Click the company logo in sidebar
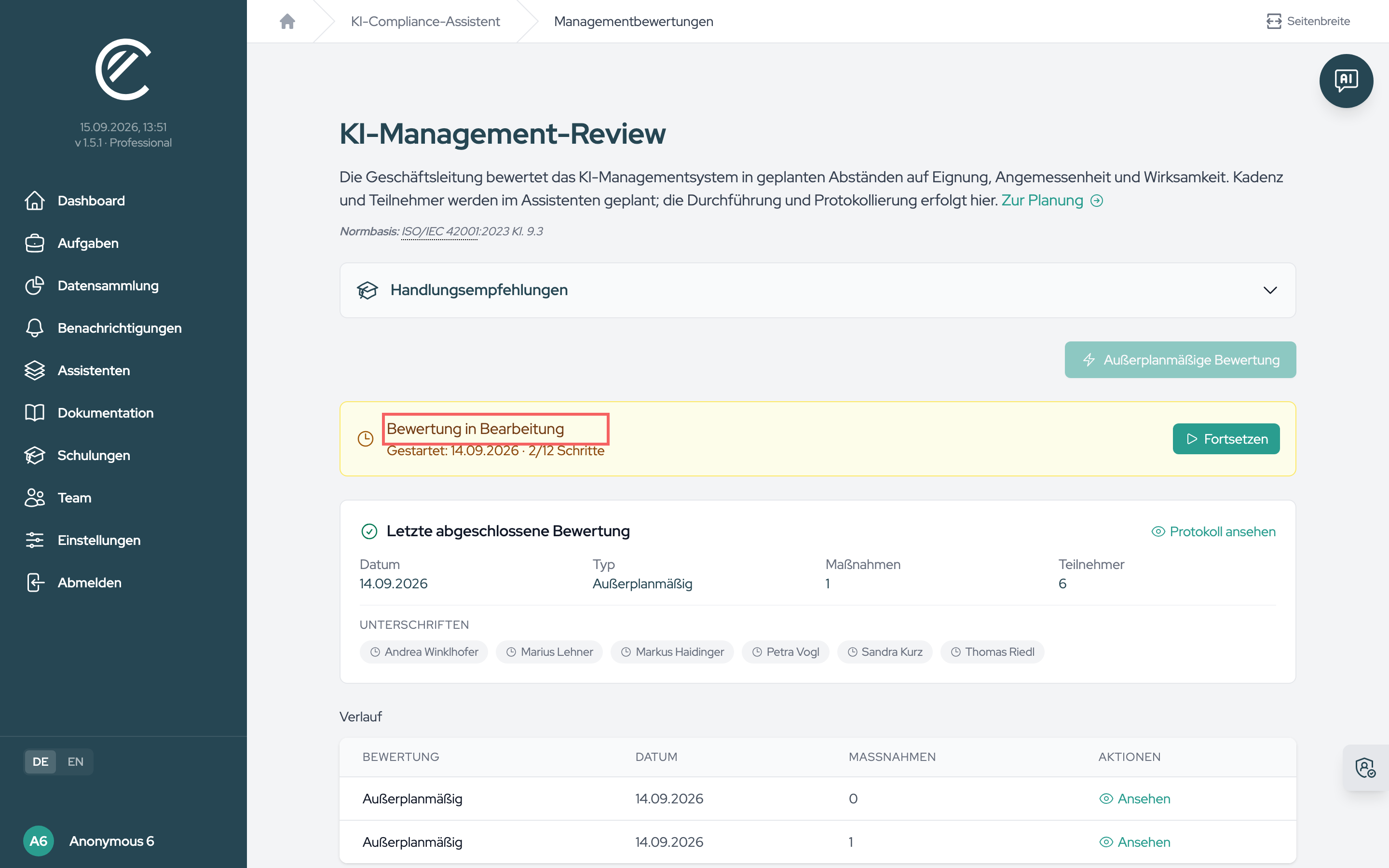Image resolution: width=1389 pixels, height=868 pixels. 123,69
